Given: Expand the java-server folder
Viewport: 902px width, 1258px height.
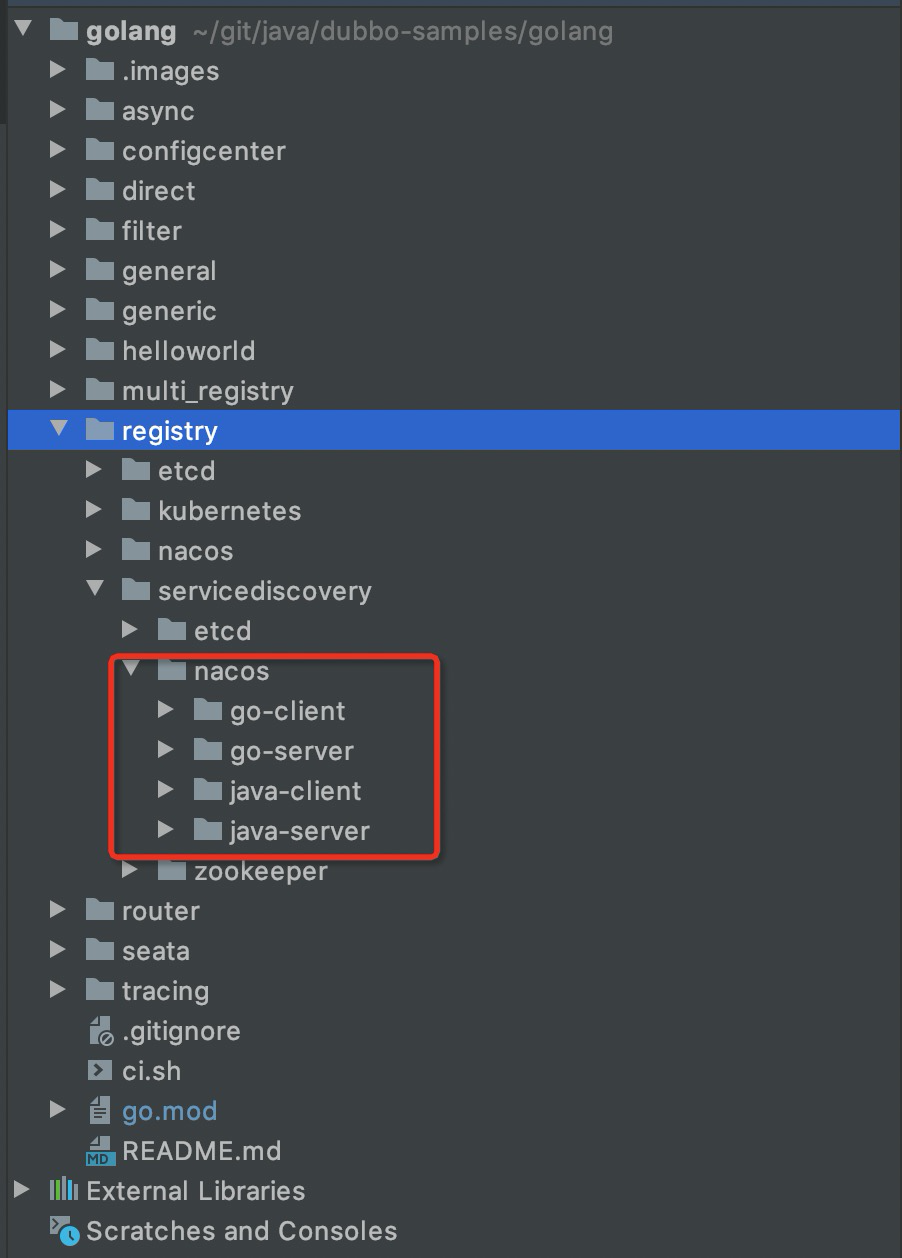Looking at the screenshot, I should pyautogui.click(x=166, y=831).
